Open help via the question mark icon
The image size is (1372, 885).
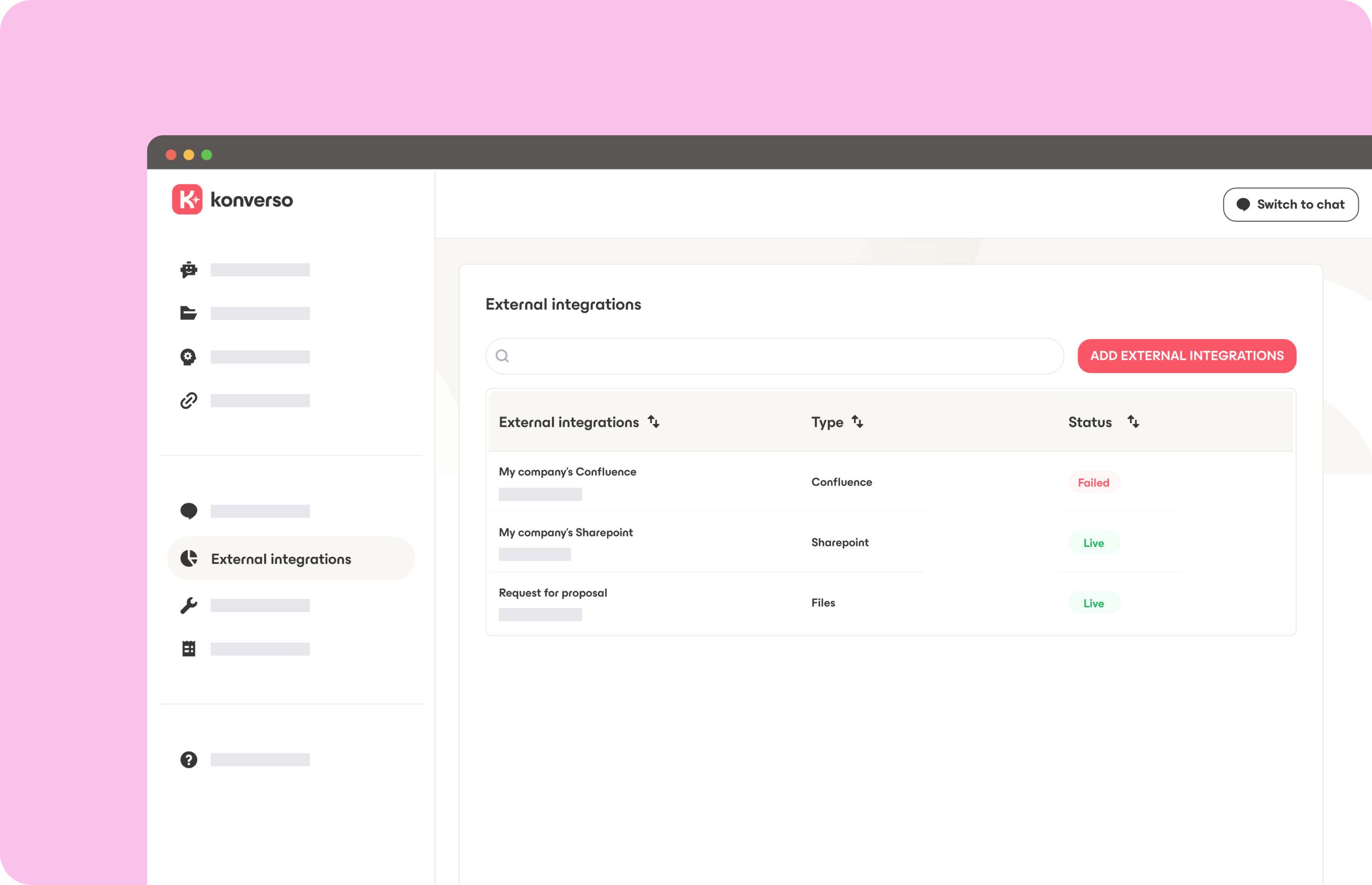click(x=188, y=760)
